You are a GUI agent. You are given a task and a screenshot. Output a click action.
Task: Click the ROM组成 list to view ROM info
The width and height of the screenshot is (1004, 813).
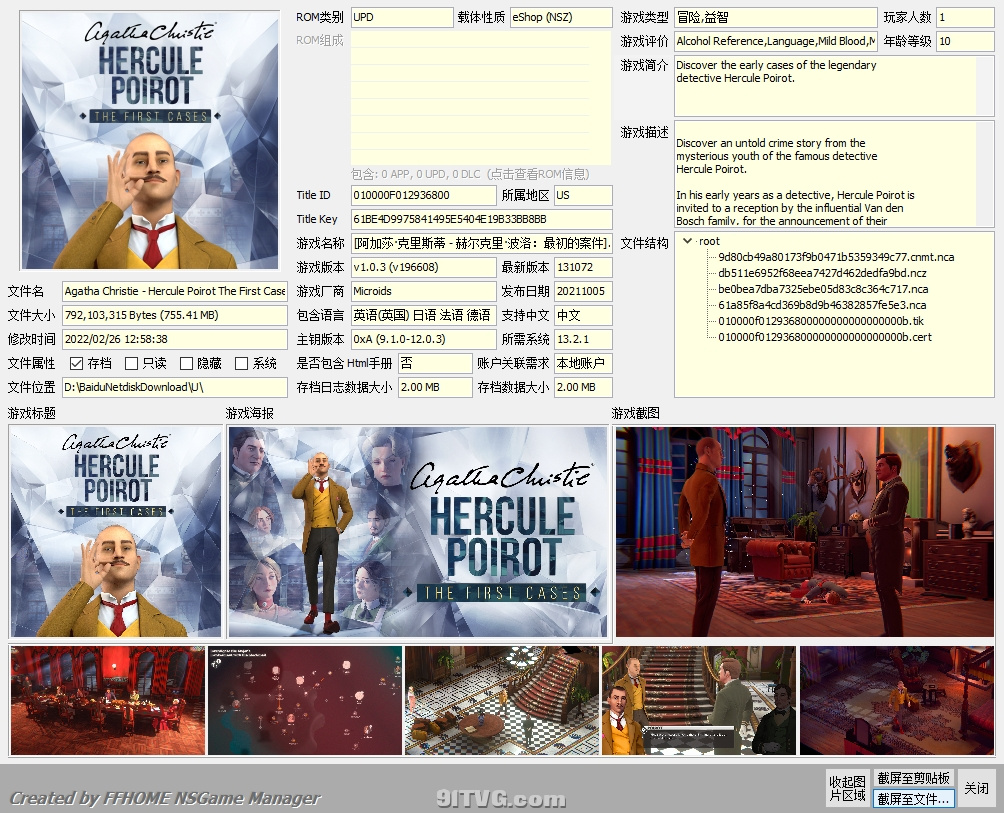pyautogui.click(x=480, y=97)
